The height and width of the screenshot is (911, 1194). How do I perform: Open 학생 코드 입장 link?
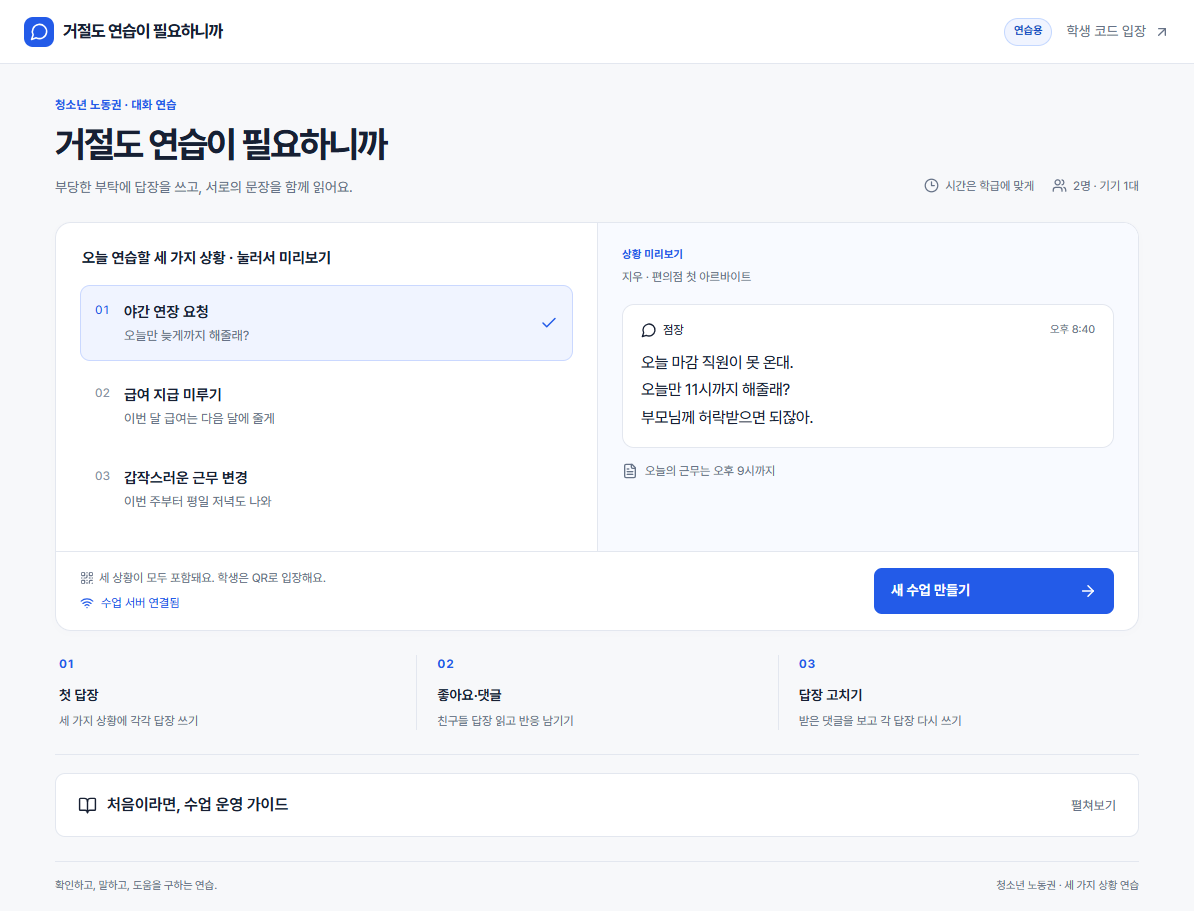click(x=1116, y=31)
